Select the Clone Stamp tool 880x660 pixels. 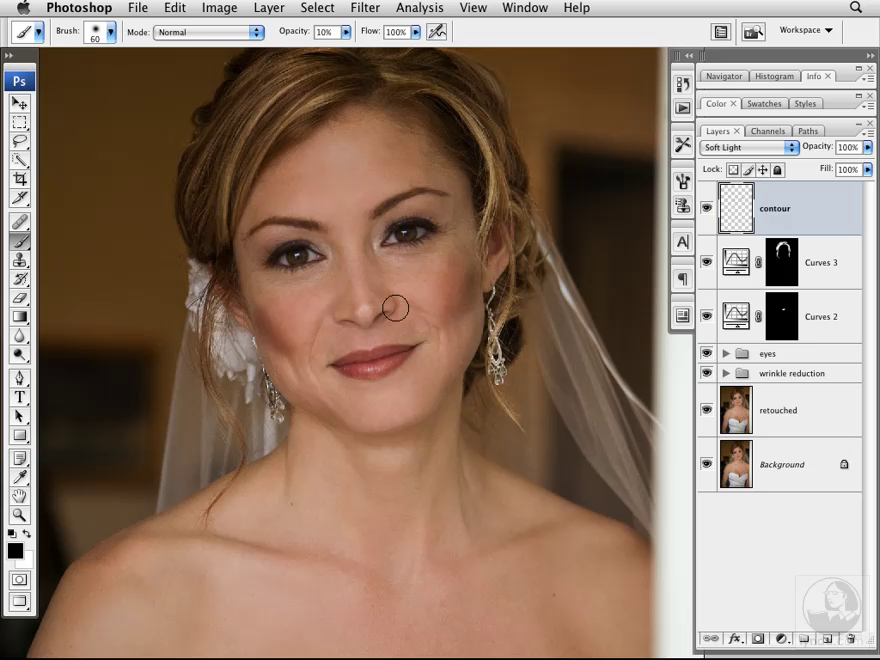(20, 260)
